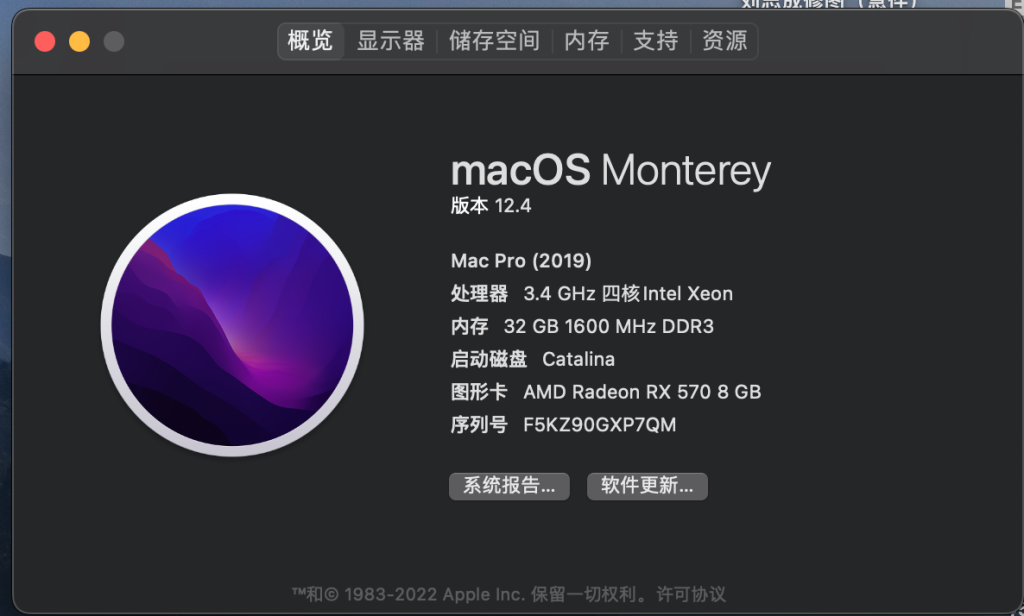Select the serial number F5KZ90GXP7QM

(600, 425)
